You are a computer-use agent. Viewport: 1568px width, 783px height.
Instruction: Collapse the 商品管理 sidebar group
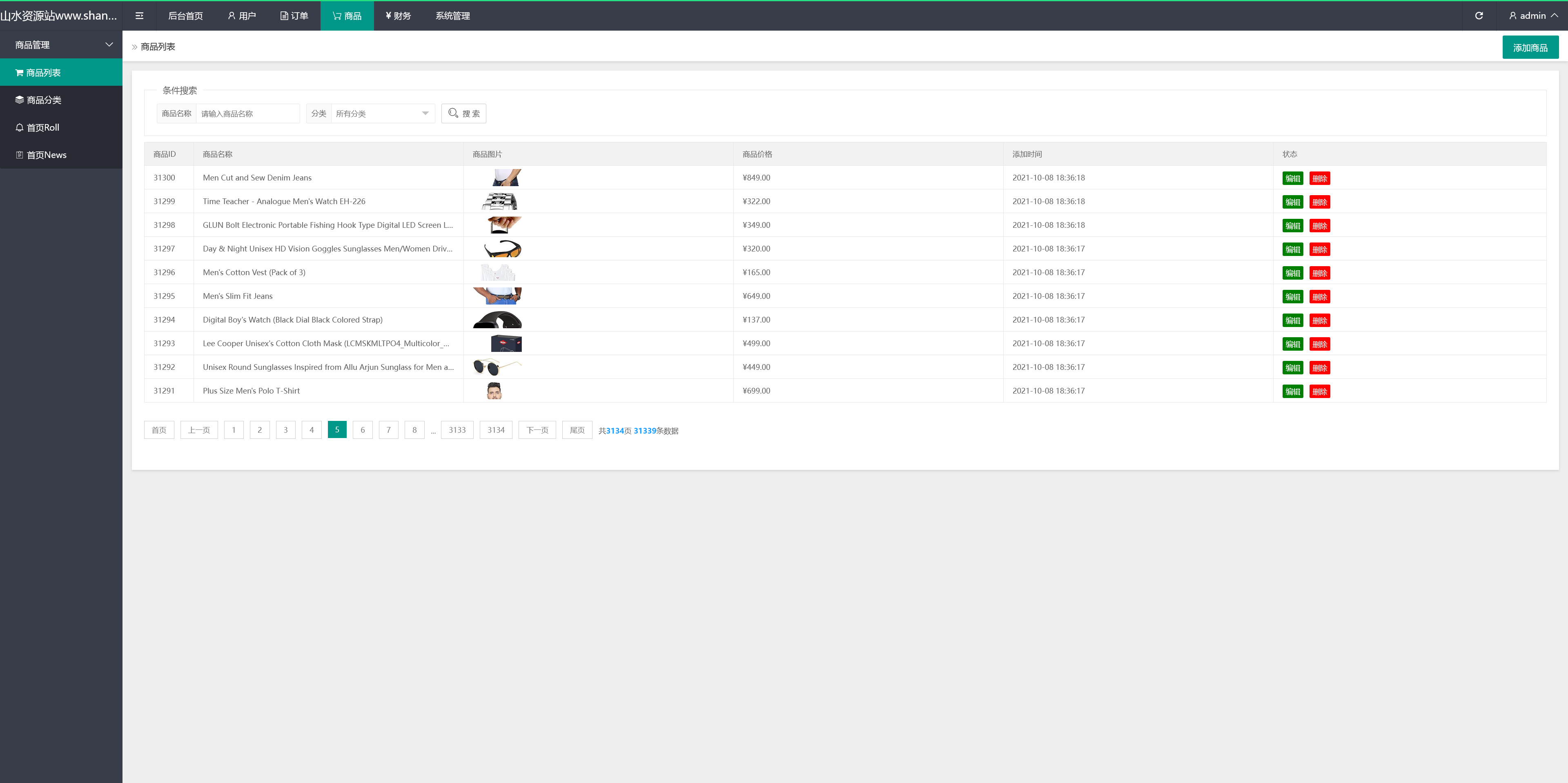pos(61,44)
